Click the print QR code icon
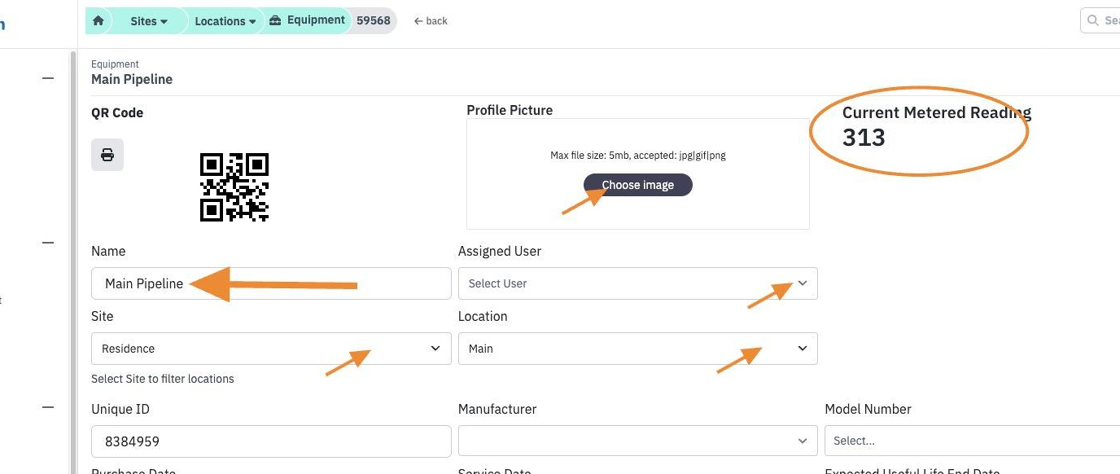The height and width of the screenshot is (474, 1120). (x=107, y=155)
